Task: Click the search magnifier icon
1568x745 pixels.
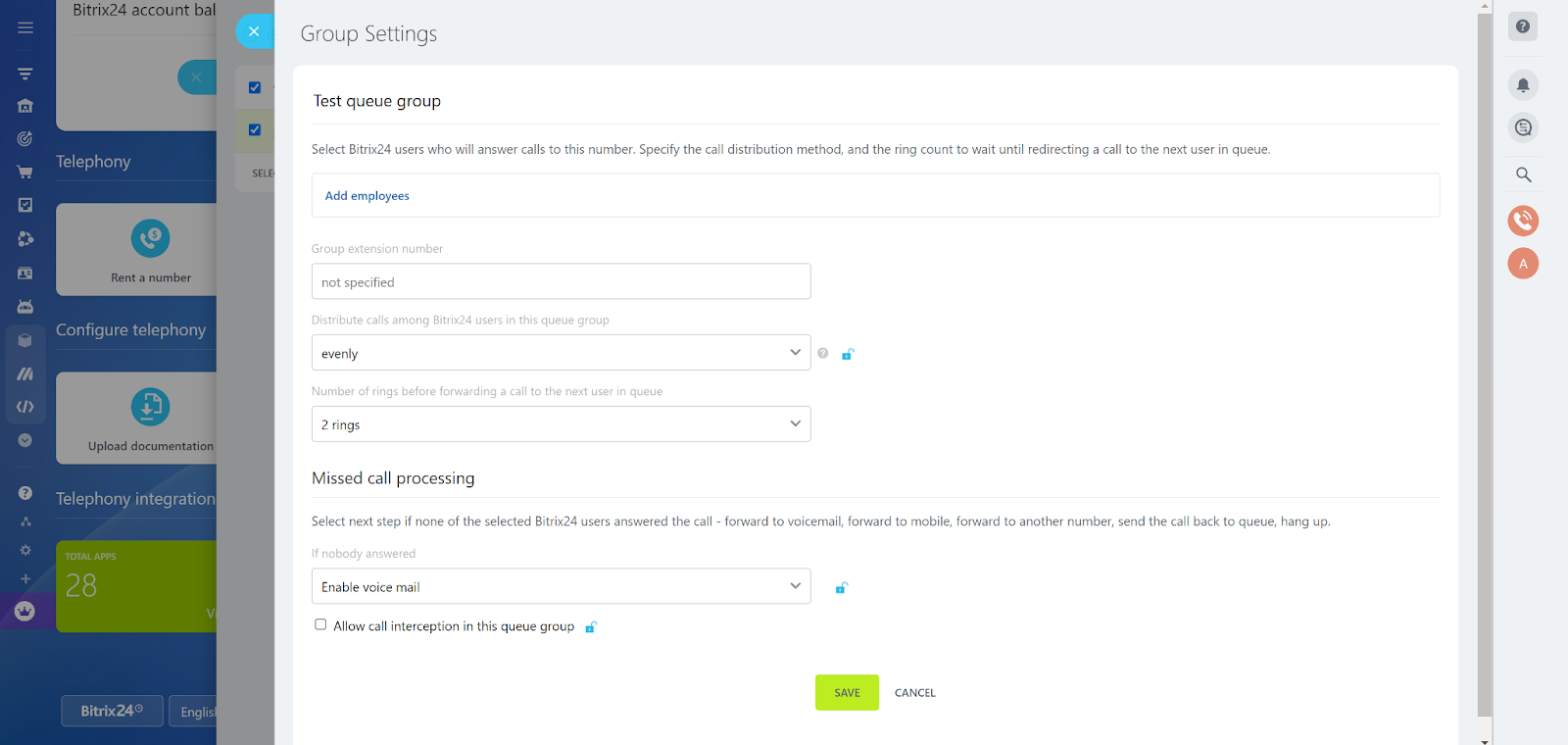Action: 1523,174
